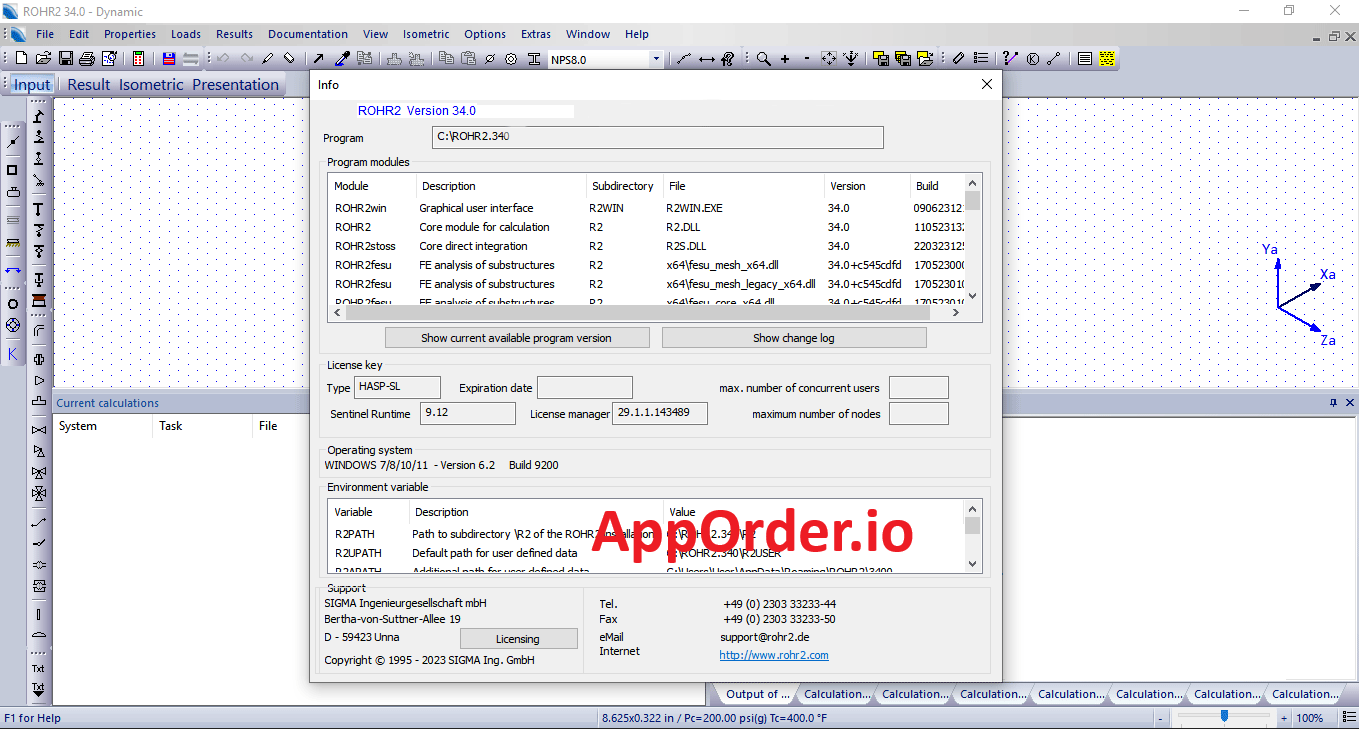Screen dimensions: 1359x729
Task: Click the System column header in calculations
Action: point(103,426)
